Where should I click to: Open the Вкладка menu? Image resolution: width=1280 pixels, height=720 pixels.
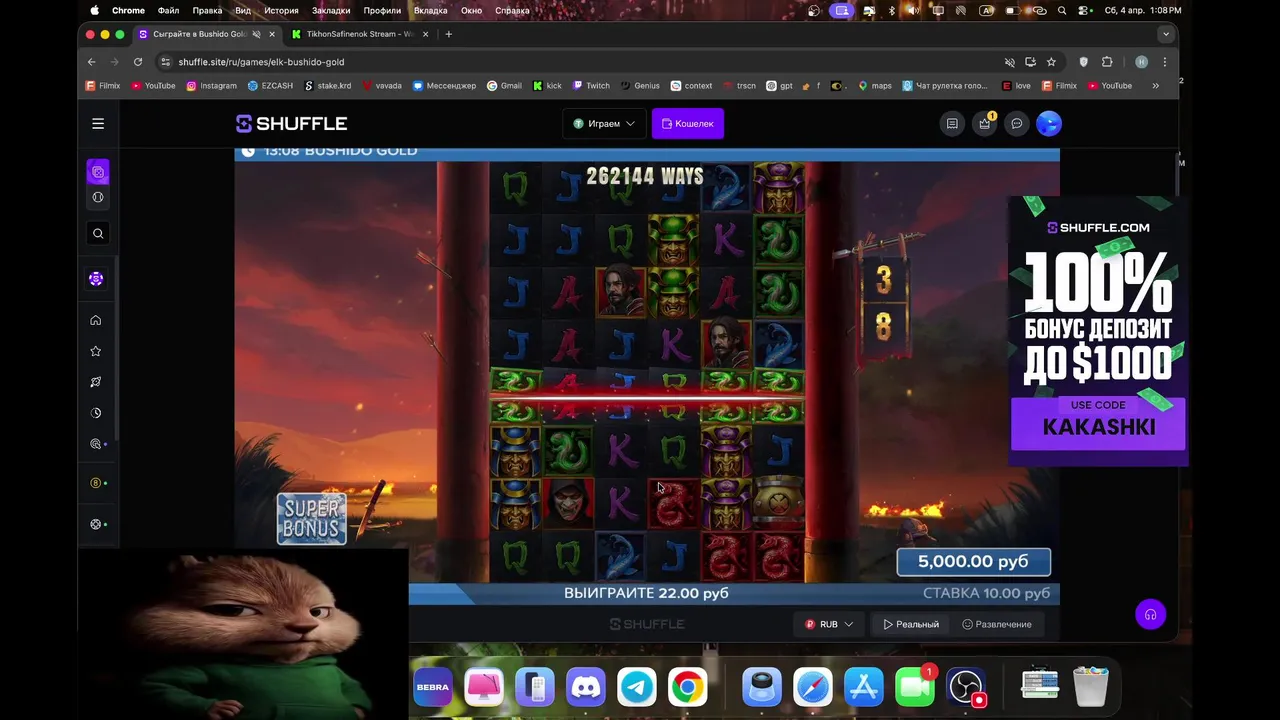click(431, 10)
